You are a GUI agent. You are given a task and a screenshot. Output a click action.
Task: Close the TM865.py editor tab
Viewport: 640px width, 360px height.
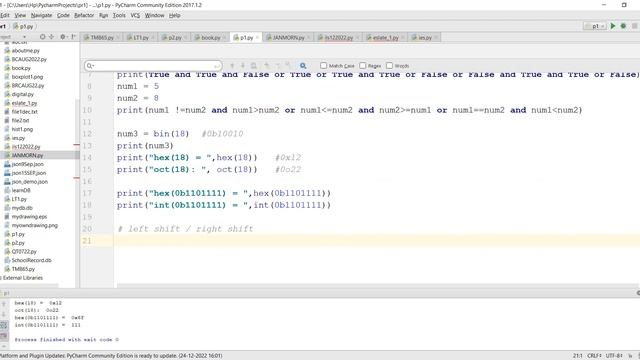pyautogui.click(x=118, y=38)
